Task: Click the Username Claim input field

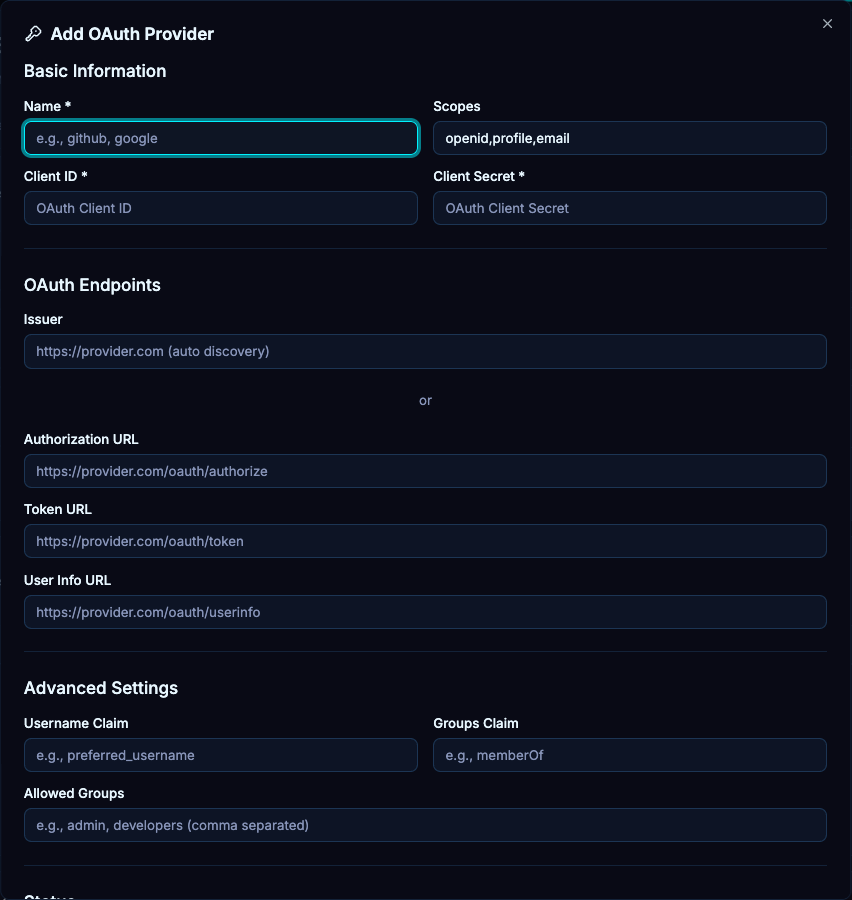Action: pyautogui.click(x=220, y=755)
